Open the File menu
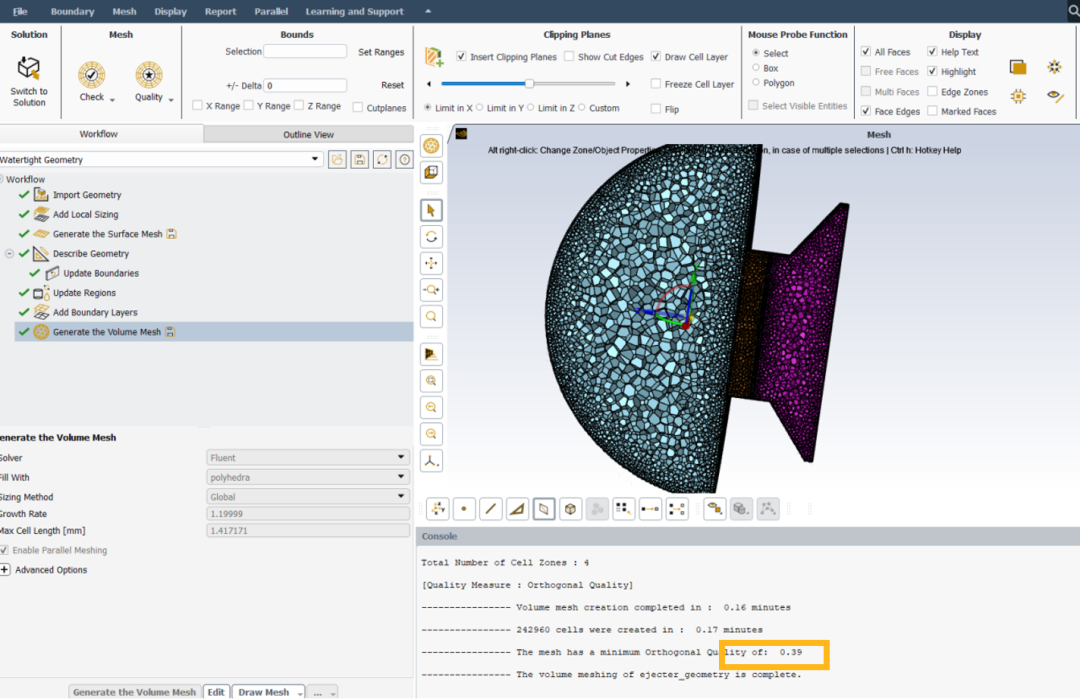Viewport: 1080px width, 699px height. point(20,11)
